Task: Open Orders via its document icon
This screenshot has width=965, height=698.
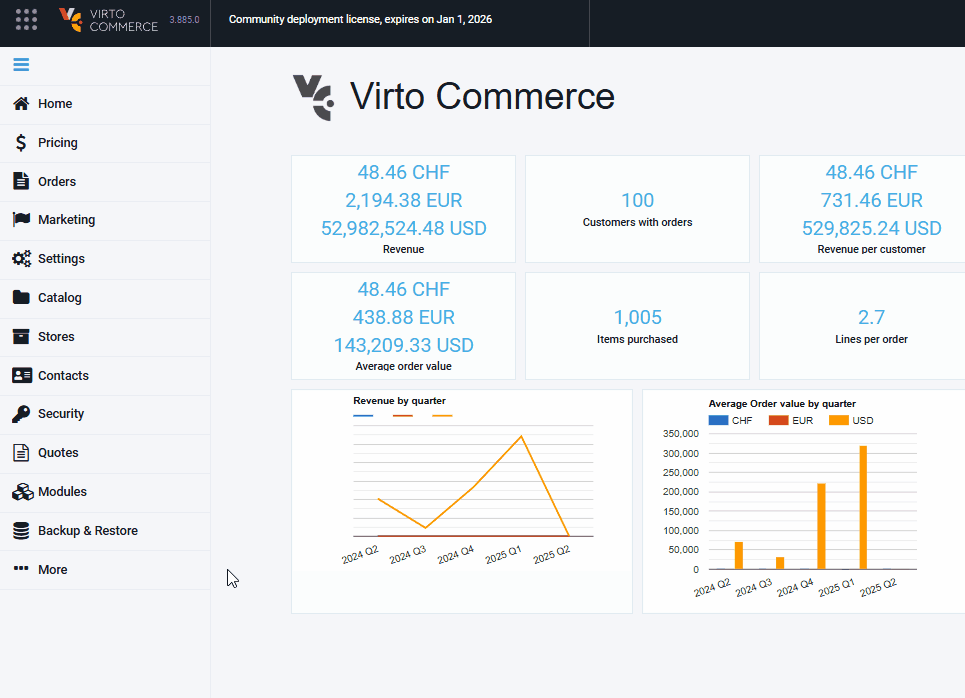Action: (21, 181)
